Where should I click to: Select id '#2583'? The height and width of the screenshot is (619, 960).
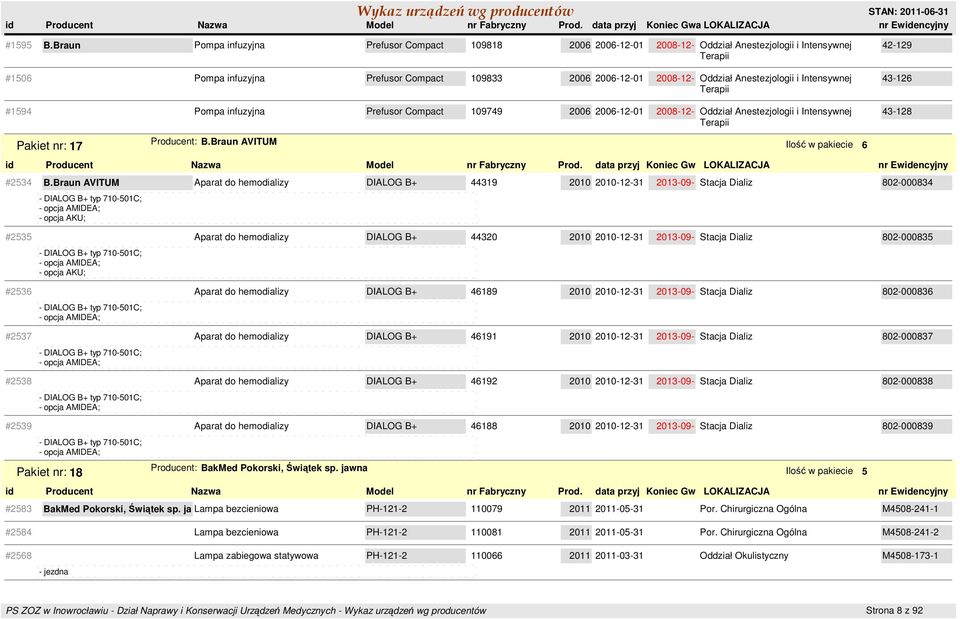pos(18,509)
